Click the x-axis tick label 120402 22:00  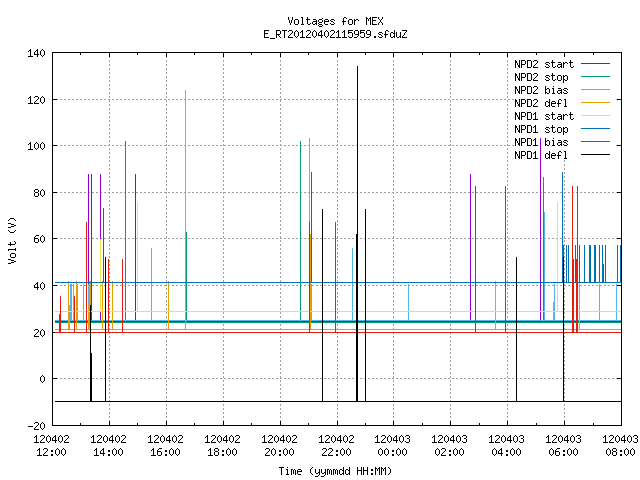click(x=336, y=446)
